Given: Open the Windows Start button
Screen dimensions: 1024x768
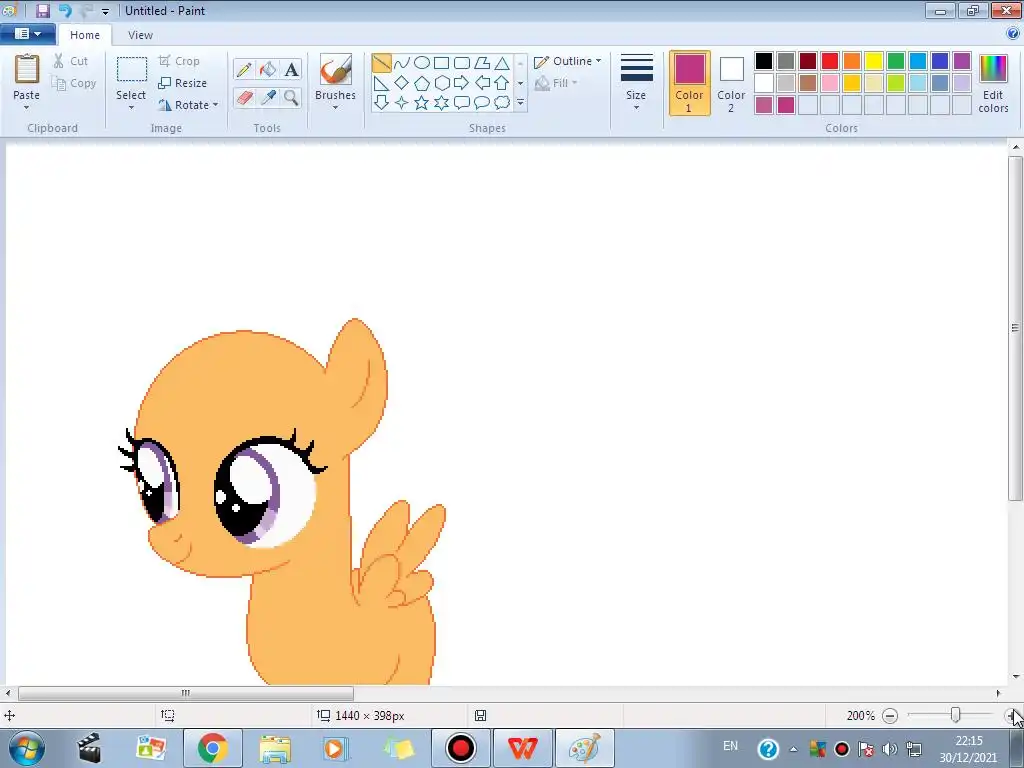Looking at the screenshot, I should click(26, 748).
